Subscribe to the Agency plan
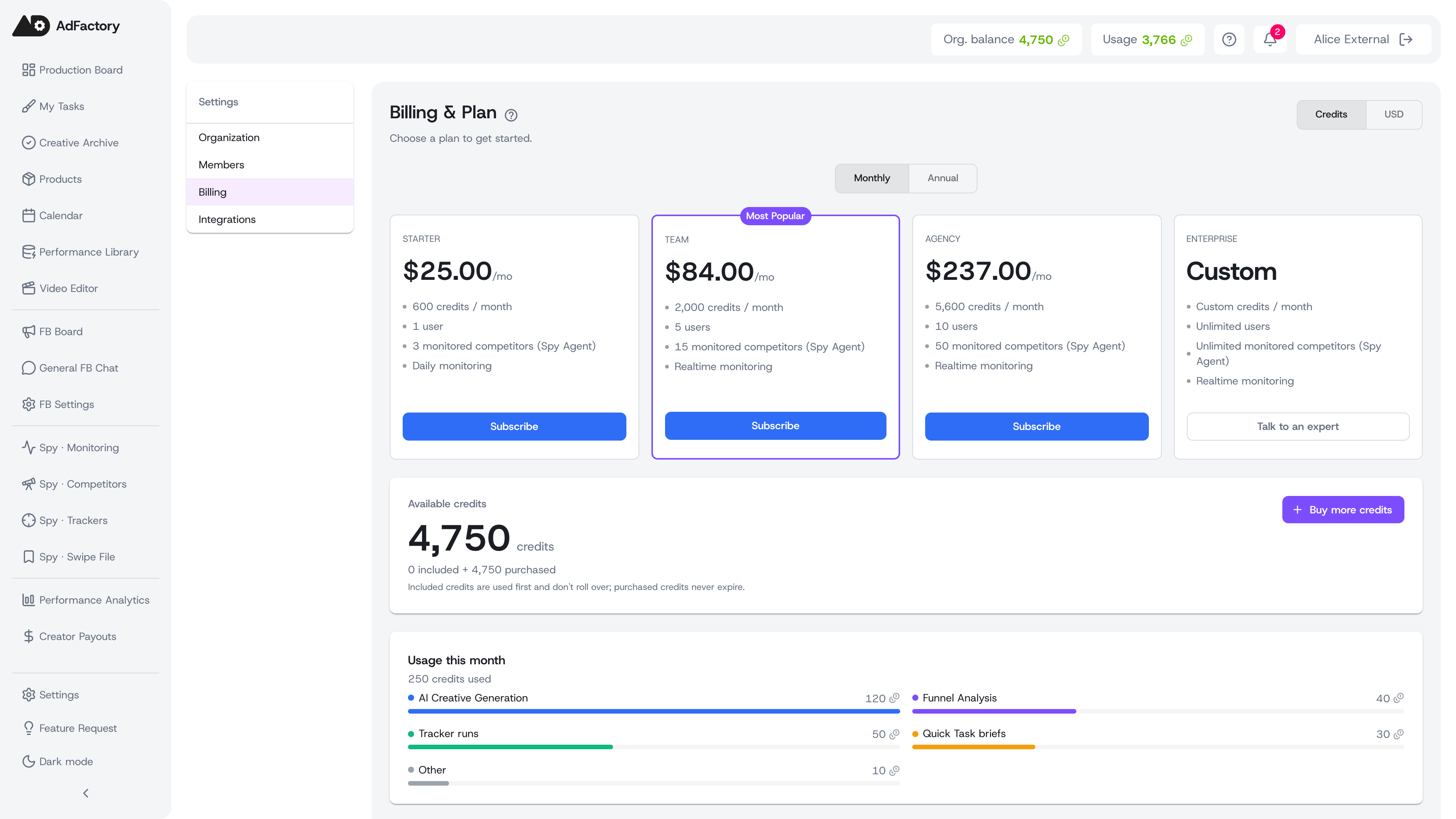 coord(1036,426)
